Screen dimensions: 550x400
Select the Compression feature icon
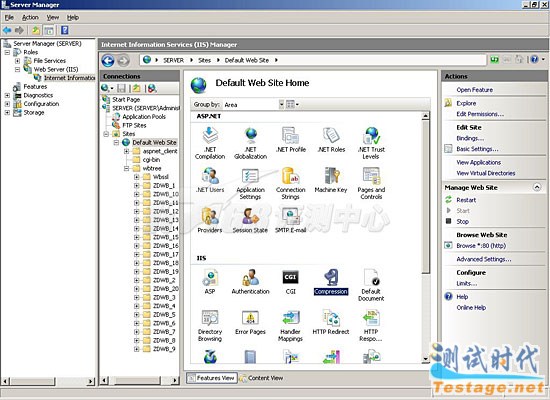pyautogui.click(x=331, y=282)
